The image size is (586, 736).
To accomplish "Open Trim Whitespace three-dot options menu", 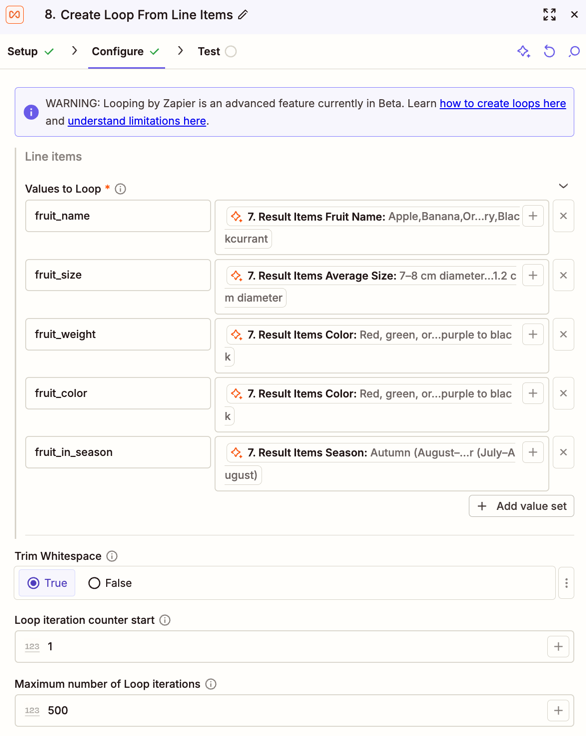I will tap(566, 583).
